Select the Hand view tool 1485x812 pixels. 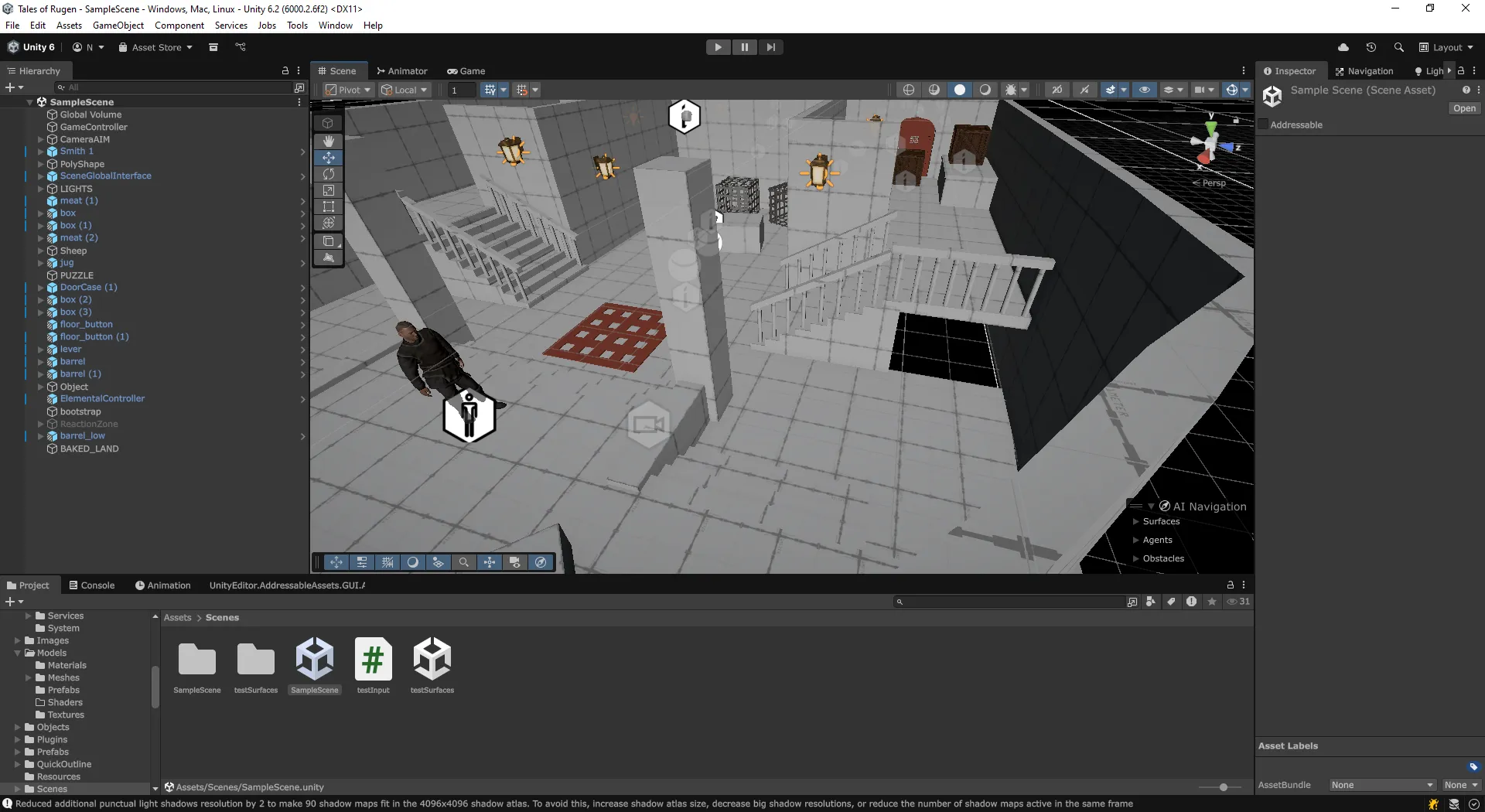pos(329,141)
